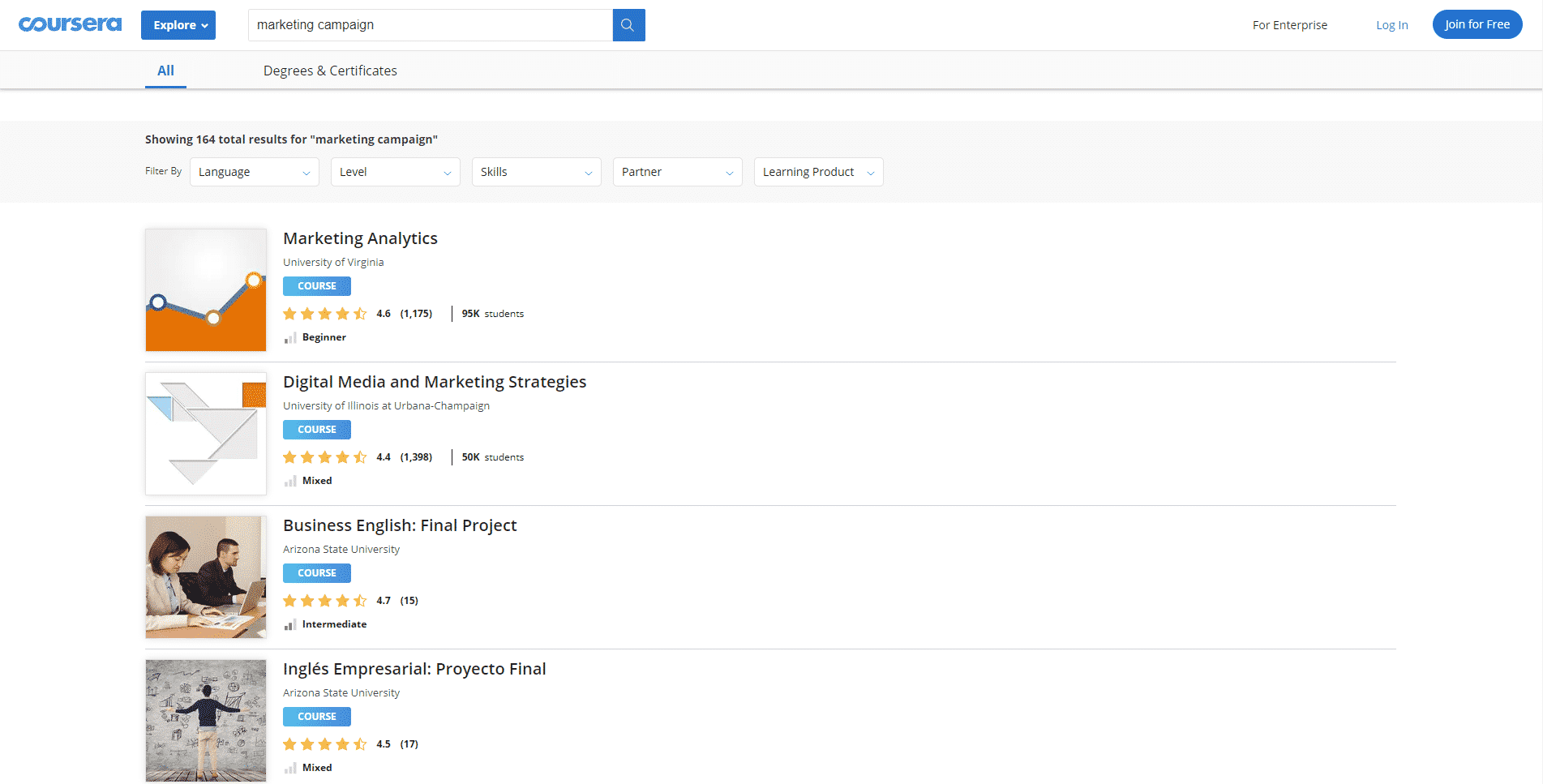Click the Intermediate level label

[x=334, y=624]
